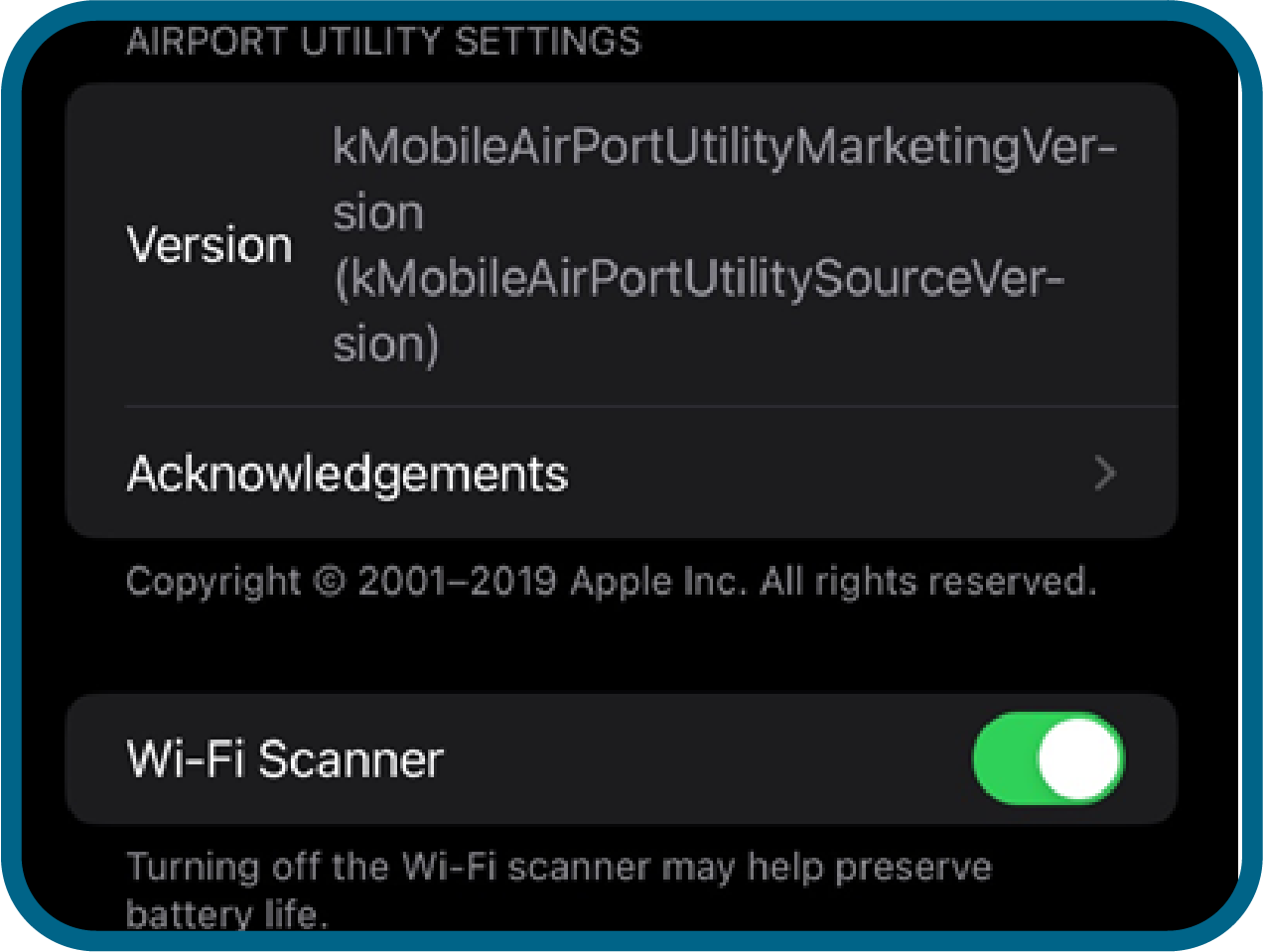Tap the Acknowledgements chevron arrow
The width and height of the screenshot is (1263, 952).
(x=1105, y=474)
